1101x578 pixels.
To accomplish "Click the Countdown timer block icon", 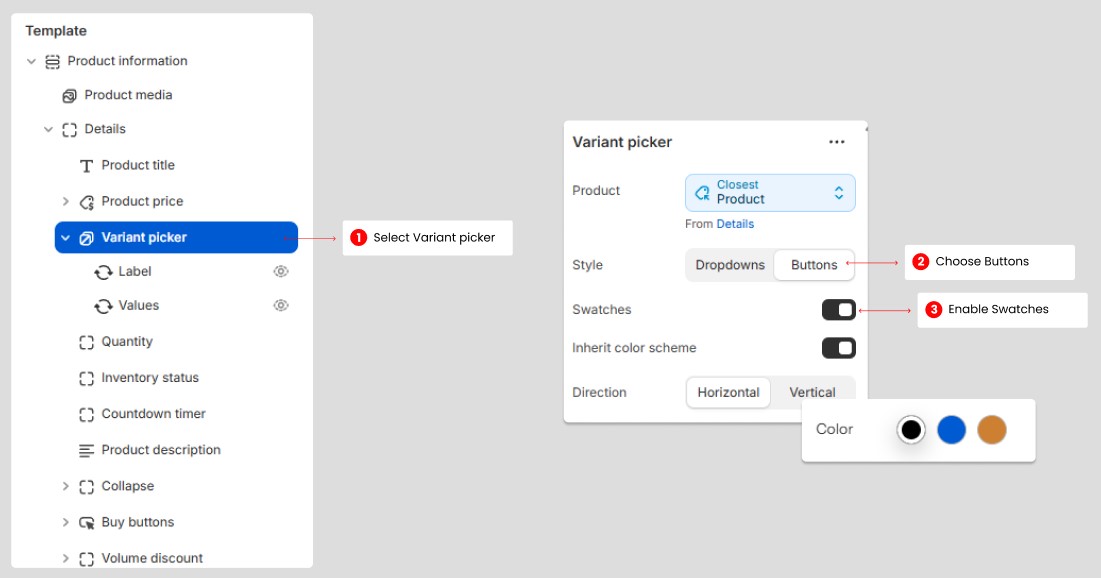I will 86,414.
